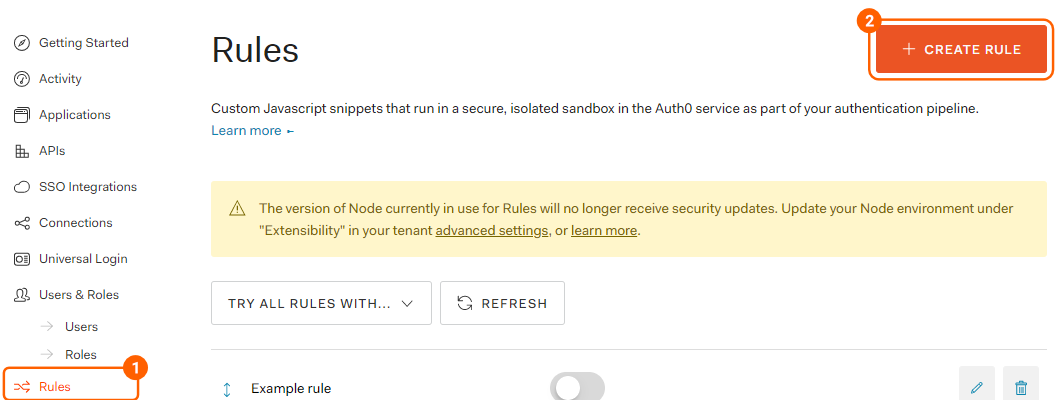Click the Universal Login icon
This screenshot has width=1057, height=400.
pyautogui.click(x=22, y=259)
